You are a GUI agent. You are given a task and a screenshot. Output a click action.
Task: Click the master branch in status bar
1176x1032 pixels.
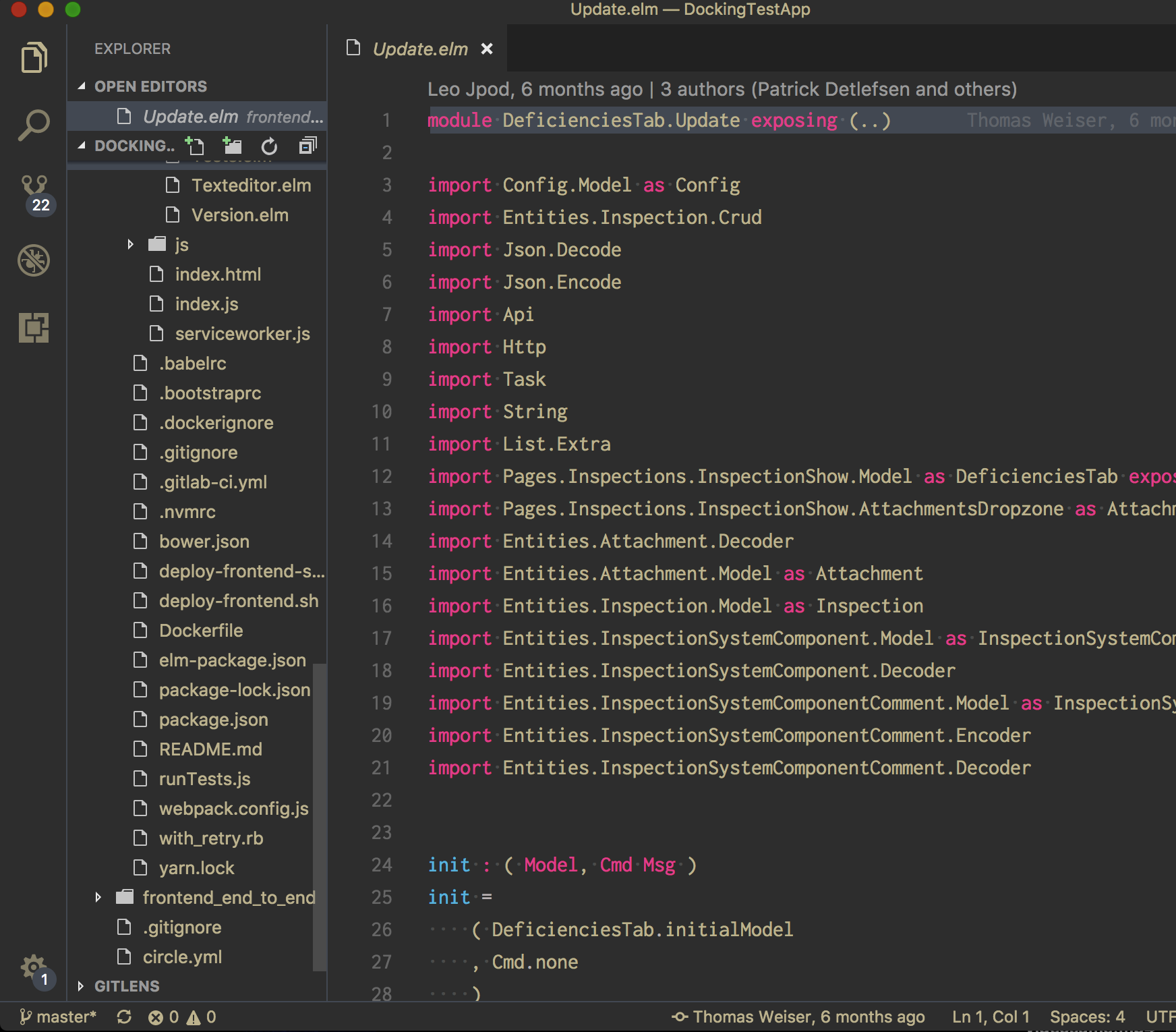[59, 1017]
